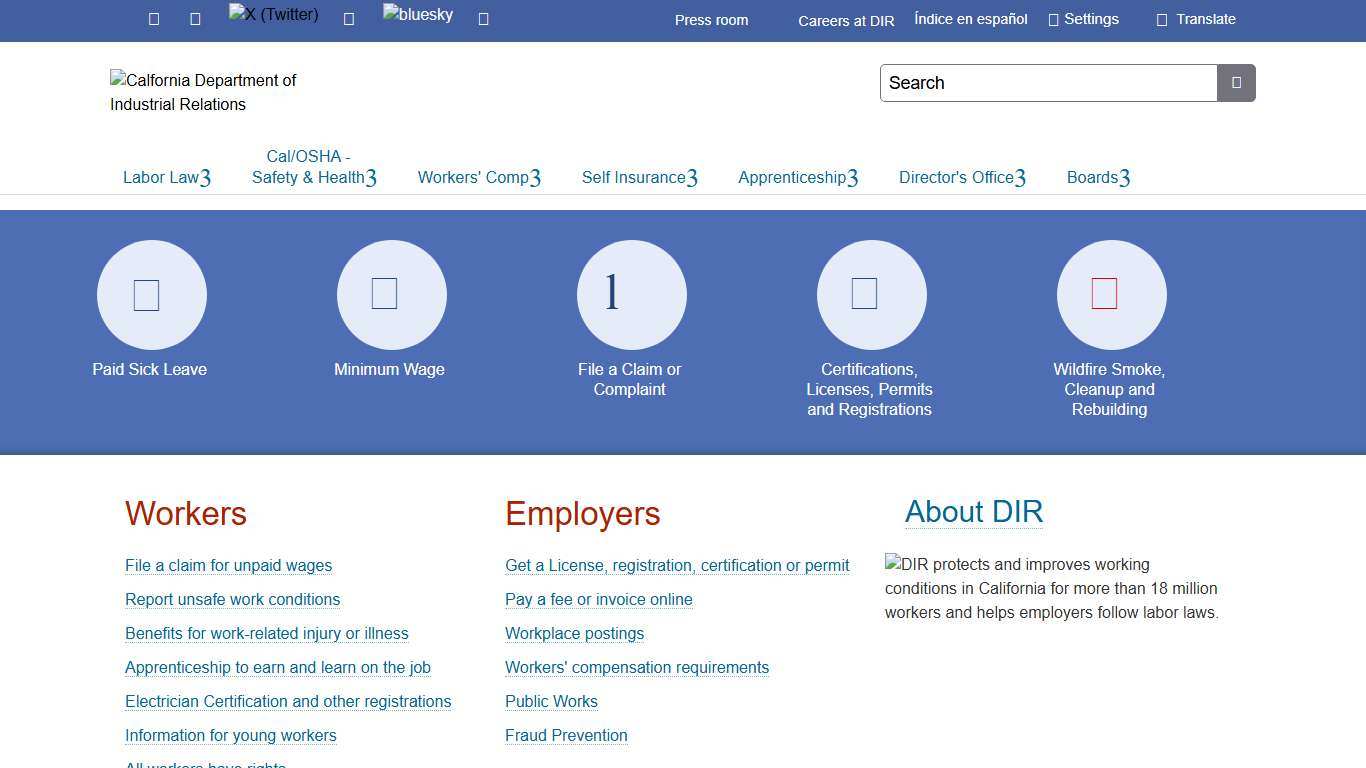1366x768 pixels.
Task: Open the Paid Sick Leave icon
Action: click(x=151, y=294)
